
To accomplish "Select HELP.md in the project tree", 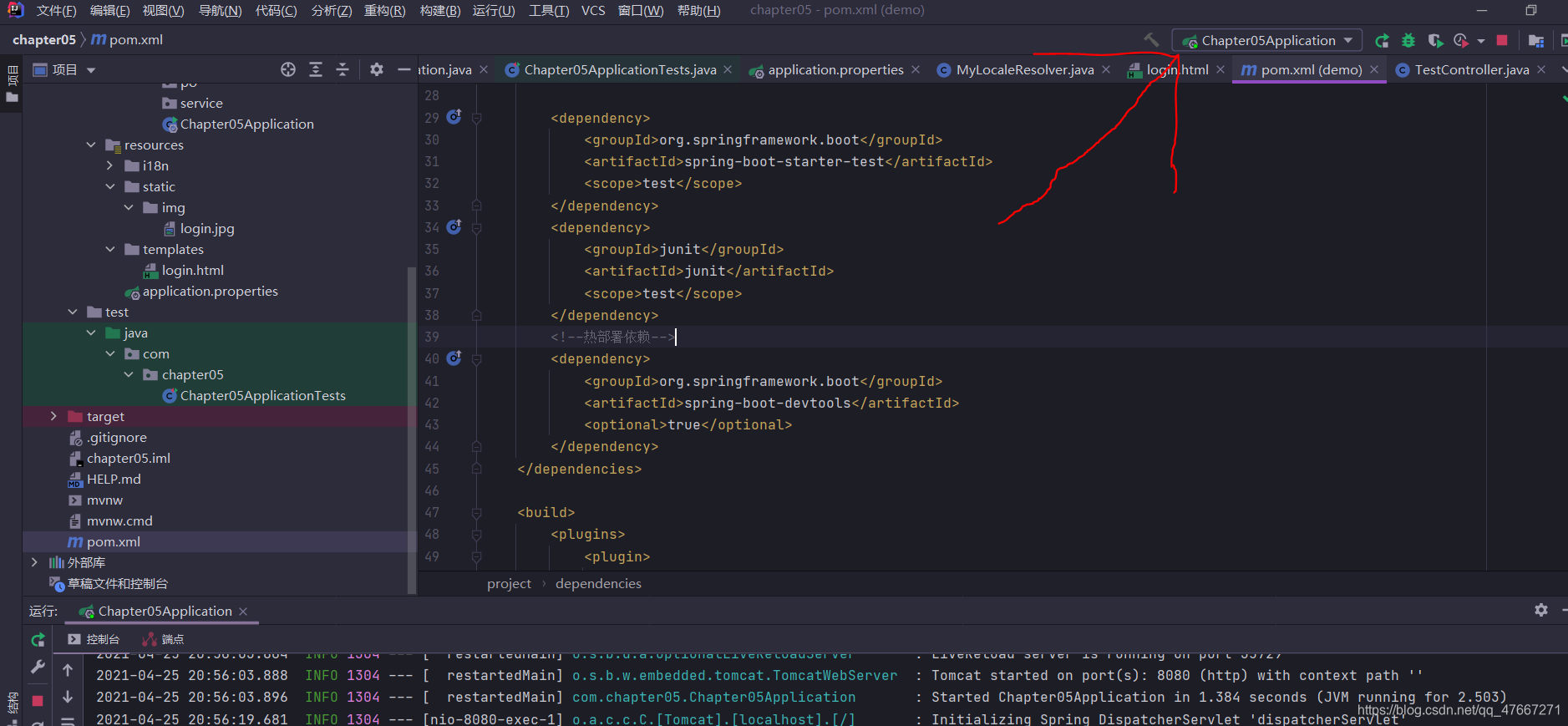I will [x=114, y=479].
